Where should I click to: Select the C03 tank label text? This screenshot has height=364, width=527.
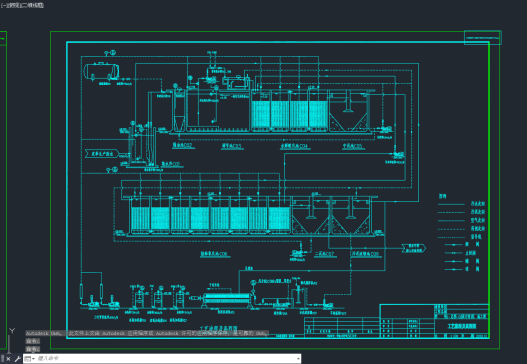(232, 146)
